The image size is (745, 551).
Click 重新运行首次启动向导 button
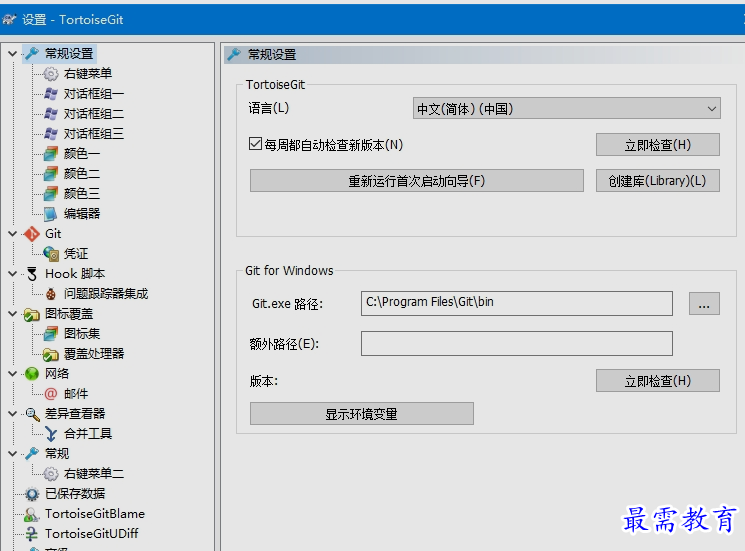click(417, 181)
